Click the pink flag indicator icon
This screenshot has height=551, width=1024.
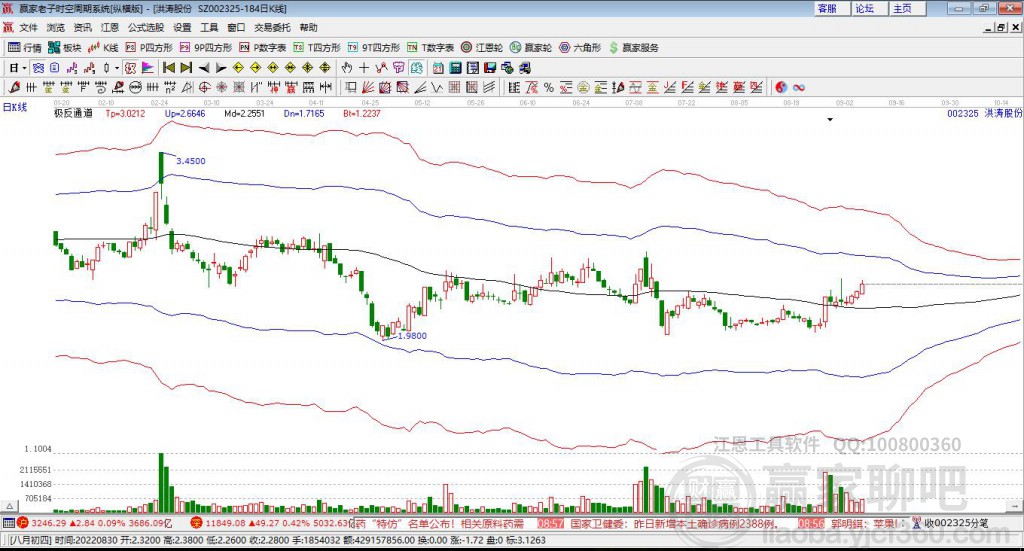[x=148, y=68]
